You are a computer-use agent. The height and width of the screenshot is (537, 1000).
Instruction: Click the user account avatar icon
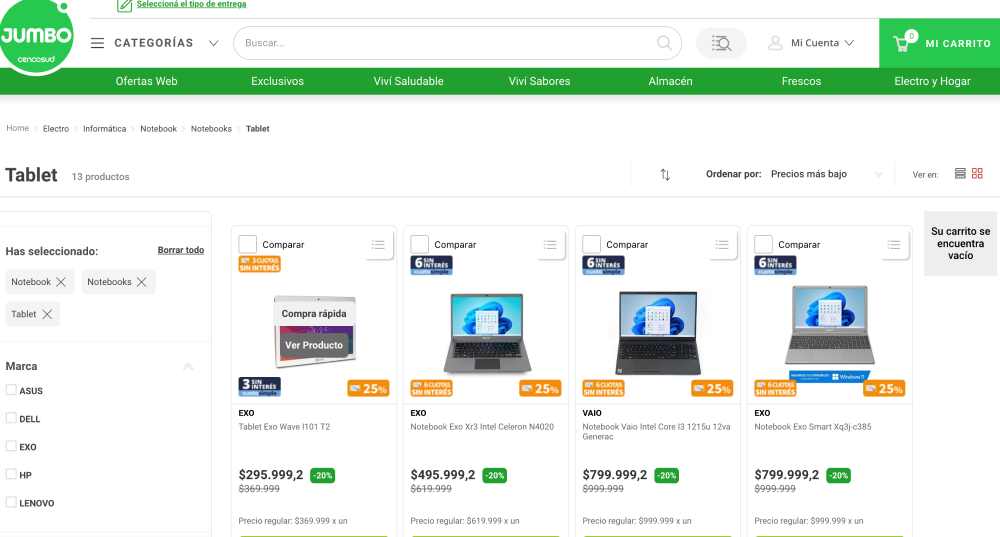coord(775,43)
